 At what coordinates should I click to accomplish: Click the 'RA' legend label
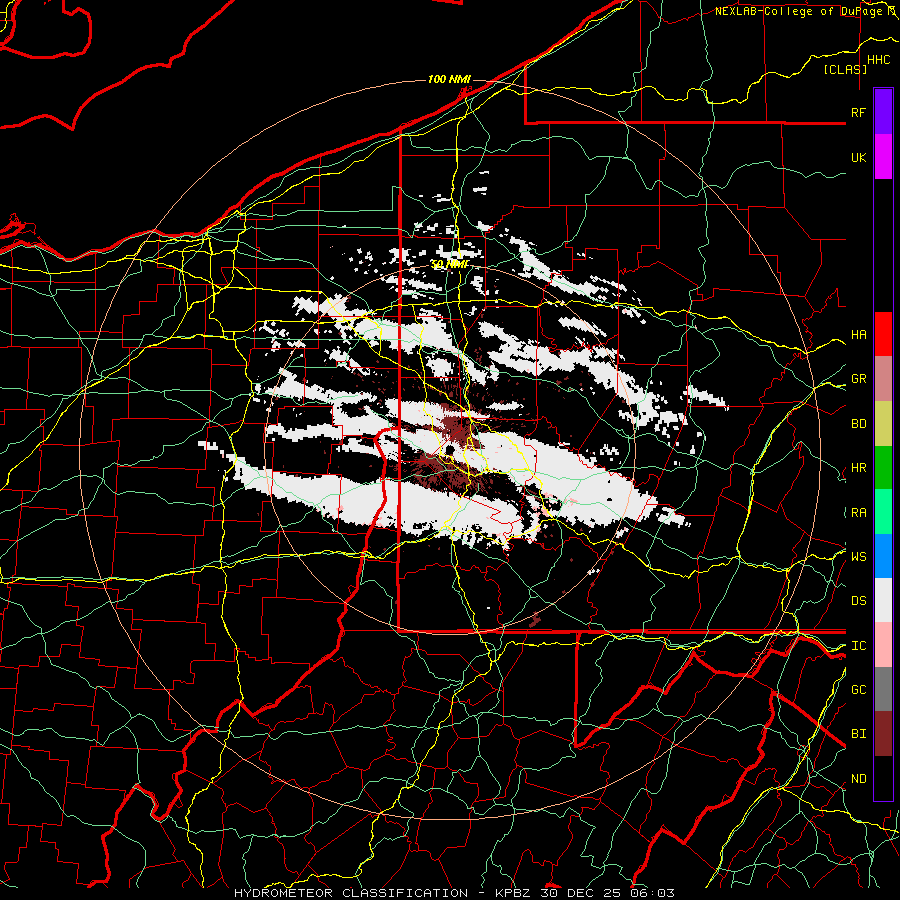click(x=858, y=513)
